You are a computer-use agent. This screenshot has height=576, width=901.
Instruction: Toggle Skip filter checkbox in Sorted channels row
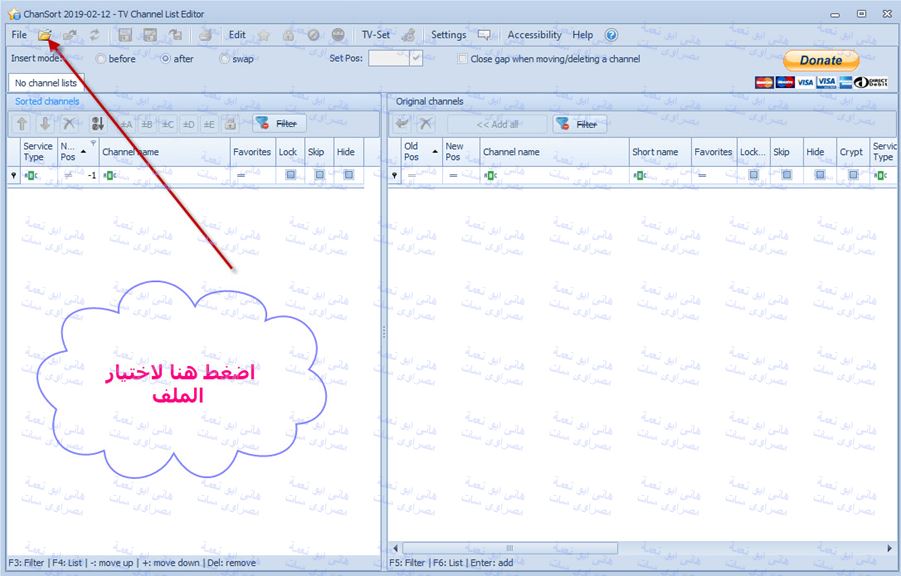point(319,175)
